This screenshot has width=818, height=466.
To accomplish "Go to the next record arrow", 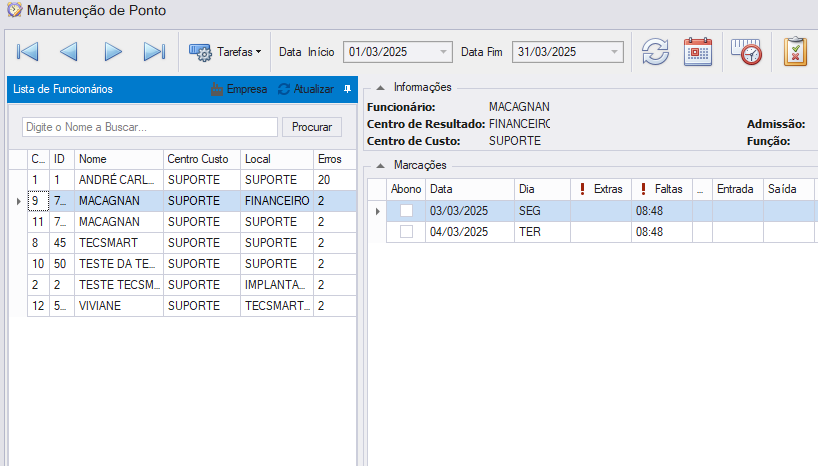I will click(x=113, y=52).
